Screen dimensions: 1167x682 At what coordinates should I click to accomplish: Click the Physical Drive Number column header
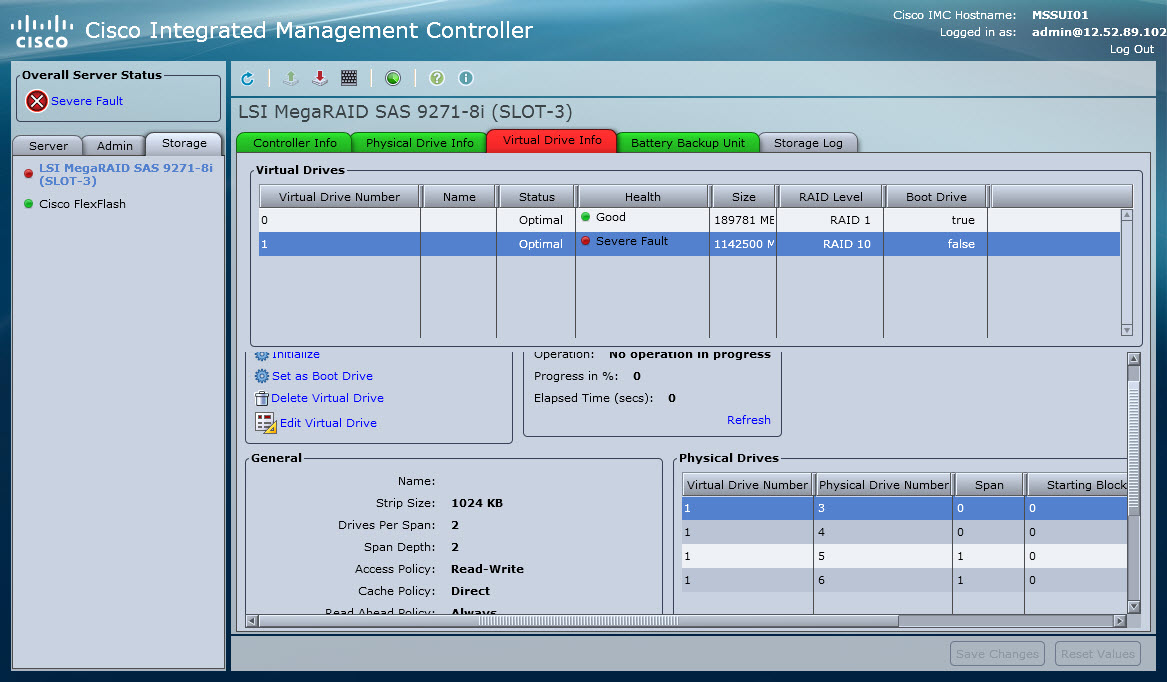tap(883, 485)
